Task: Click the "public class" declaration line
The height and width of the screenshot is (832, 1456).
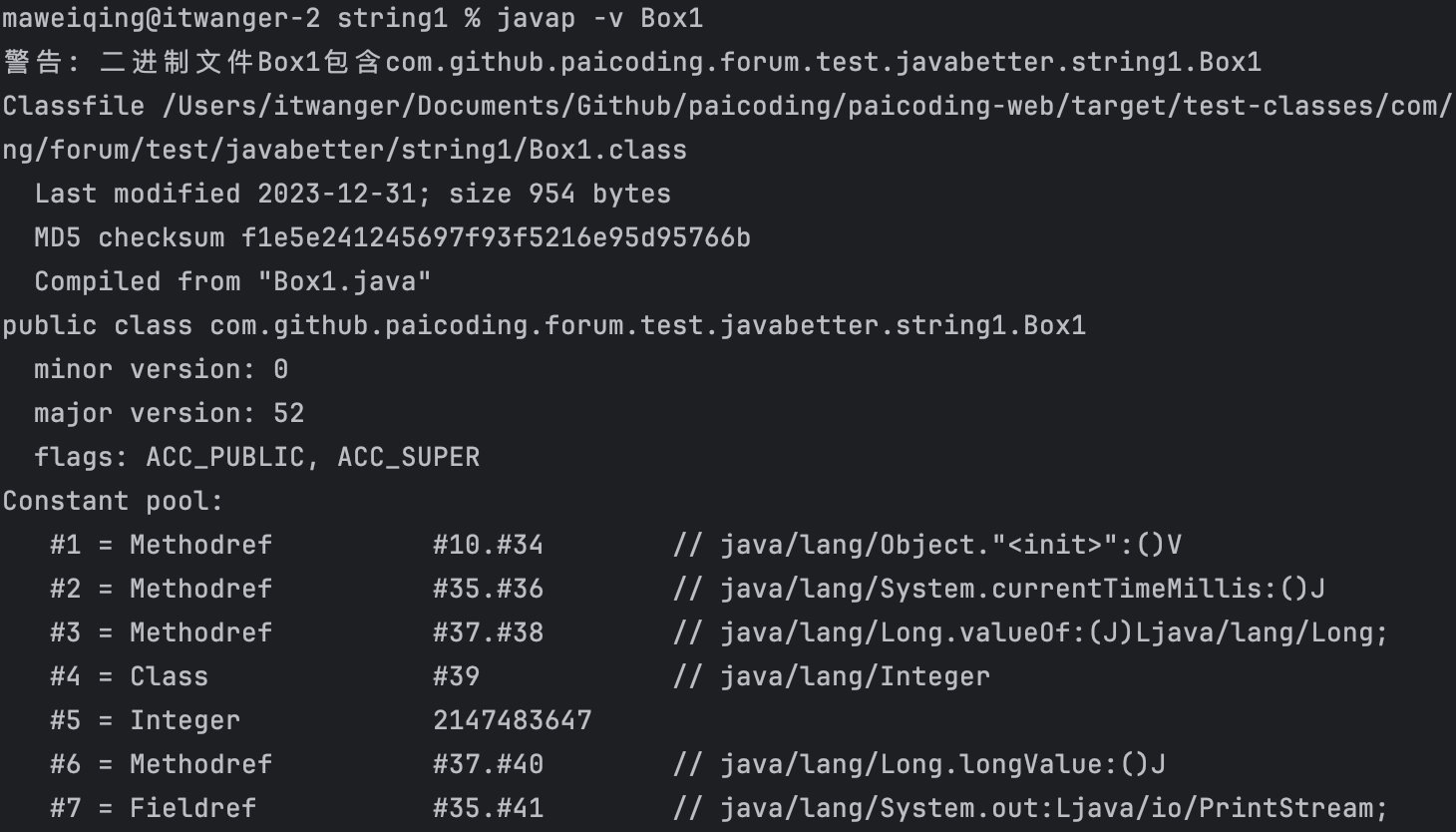Action: pos(544,325)
